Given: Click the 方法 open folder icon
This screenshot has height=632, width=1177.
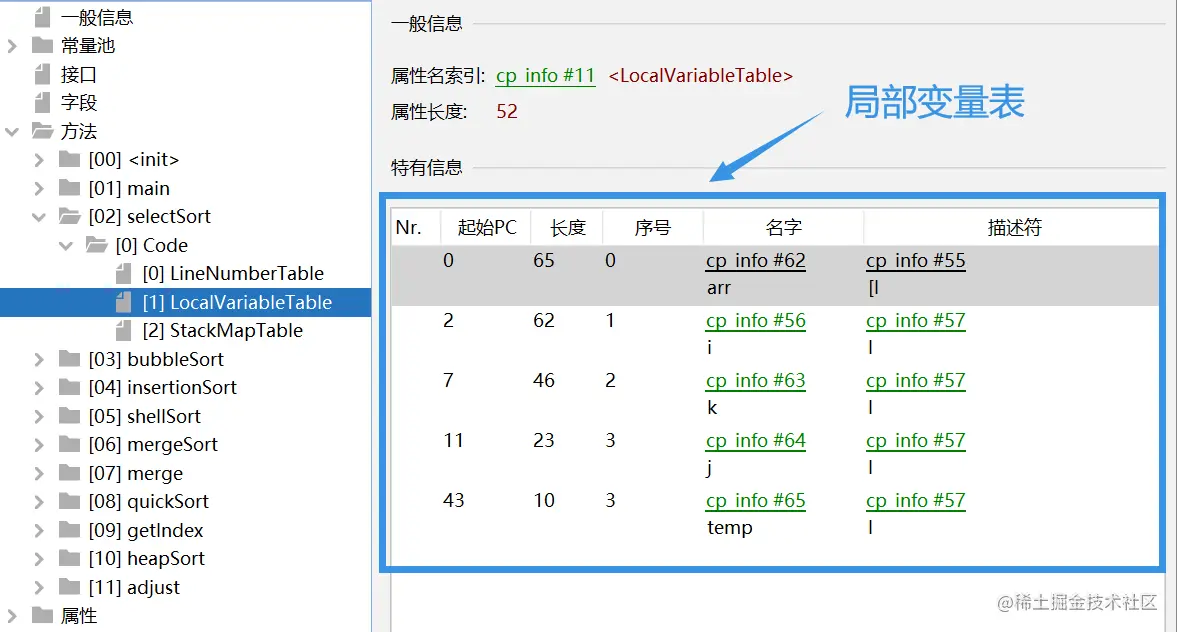Looking at the screenshot, I should coord(42,131).
